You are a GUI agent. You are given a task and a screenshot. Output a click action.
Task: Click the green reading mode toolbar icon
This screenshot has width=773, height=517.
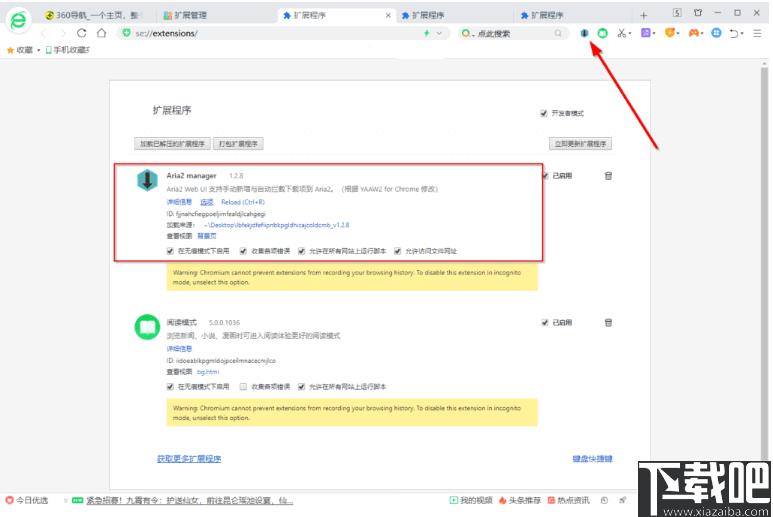tap(602, 33)
